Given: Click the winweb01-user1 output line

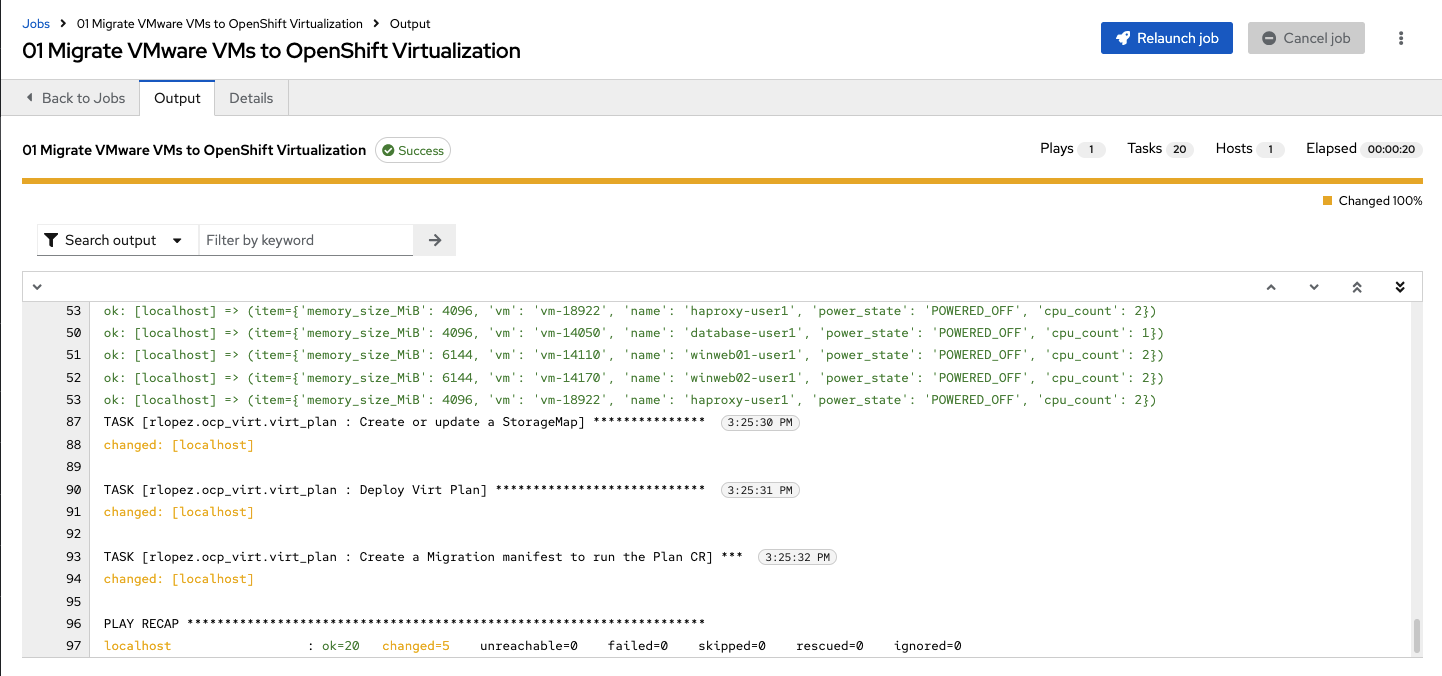Looking at the screenshot, I should 634,355.
